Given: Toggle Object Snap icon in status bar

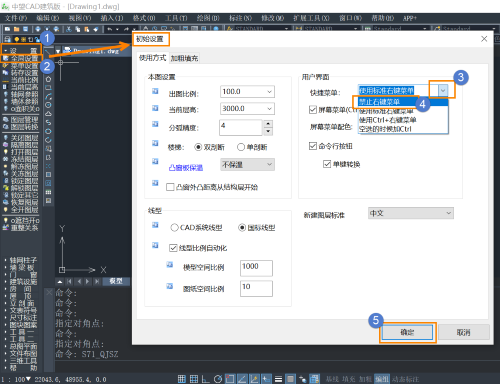Looking at the screenshot, I should coord(230,379).
